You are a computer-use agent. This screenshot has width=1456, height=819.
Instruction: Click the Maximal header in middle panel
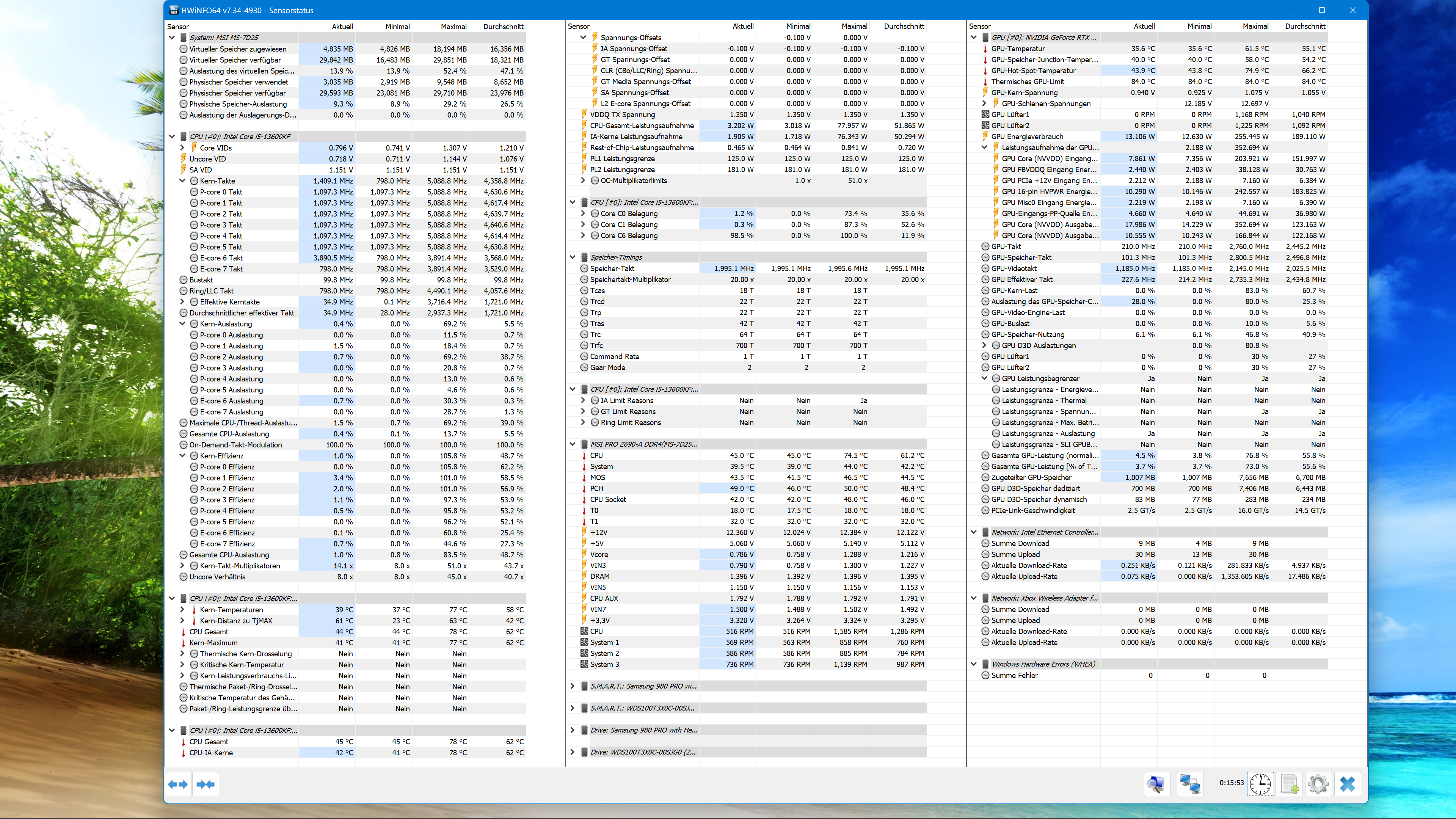click(x=854, y=27)
